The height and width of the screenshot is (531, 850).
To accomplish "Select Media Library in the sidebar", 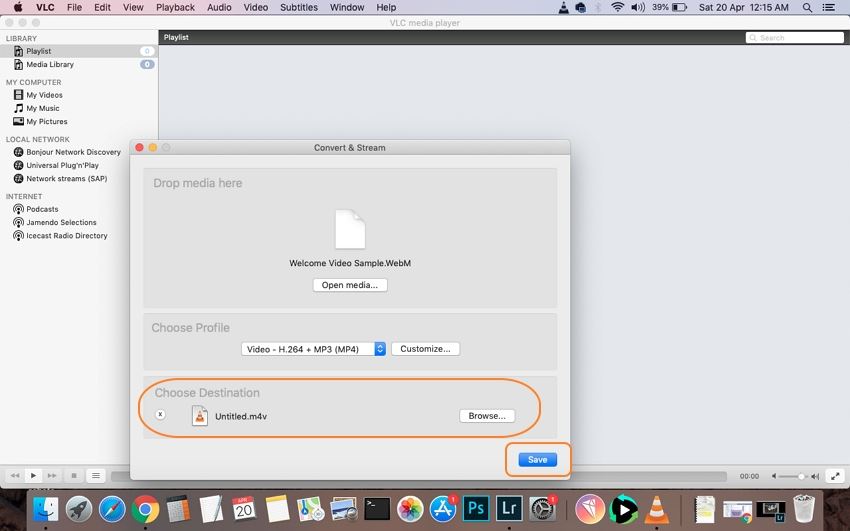I will (50, 64).
